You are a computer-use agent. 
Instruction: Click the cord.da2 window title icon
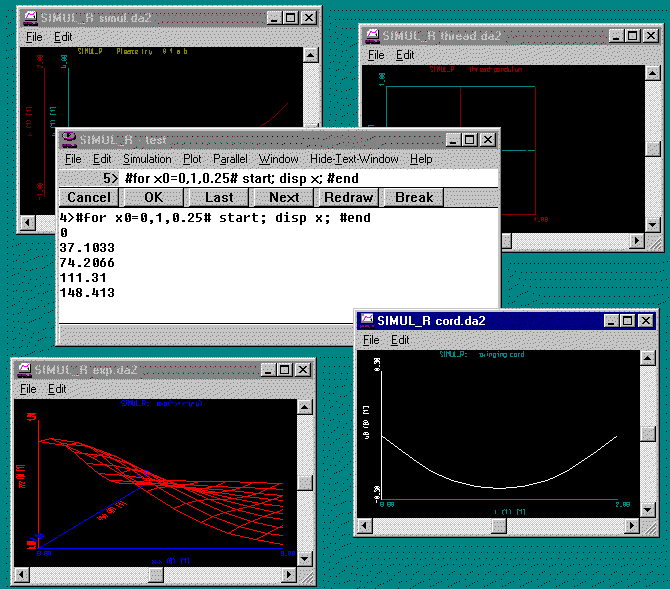coord(367,321)
